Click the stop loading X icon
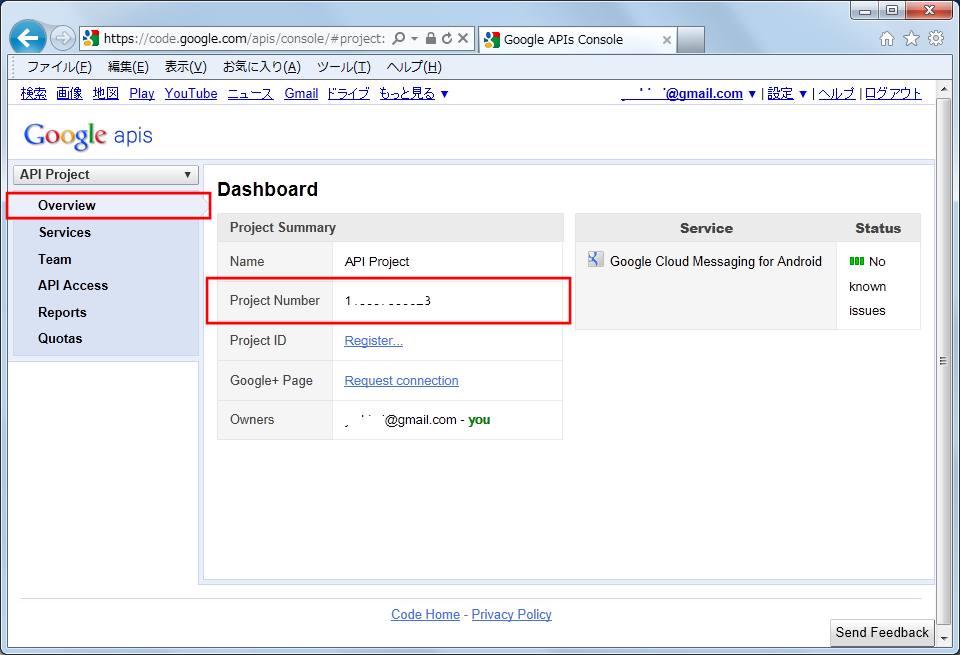Image resolution: width=960 pixels, height=655 pixels. [x=462, y=39]
